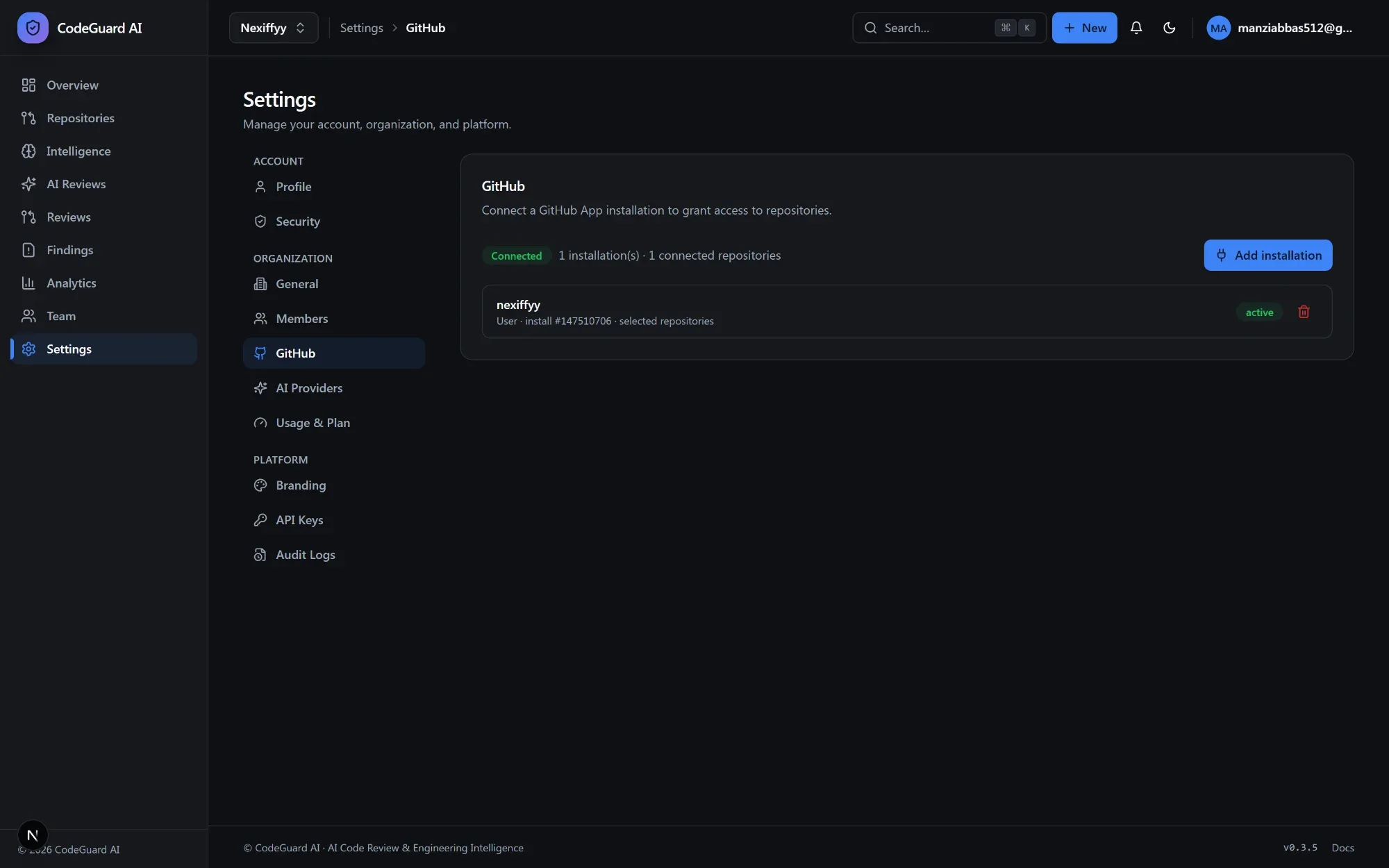
Task: View Audit Logs settings
Action: (x=334, y=555)
